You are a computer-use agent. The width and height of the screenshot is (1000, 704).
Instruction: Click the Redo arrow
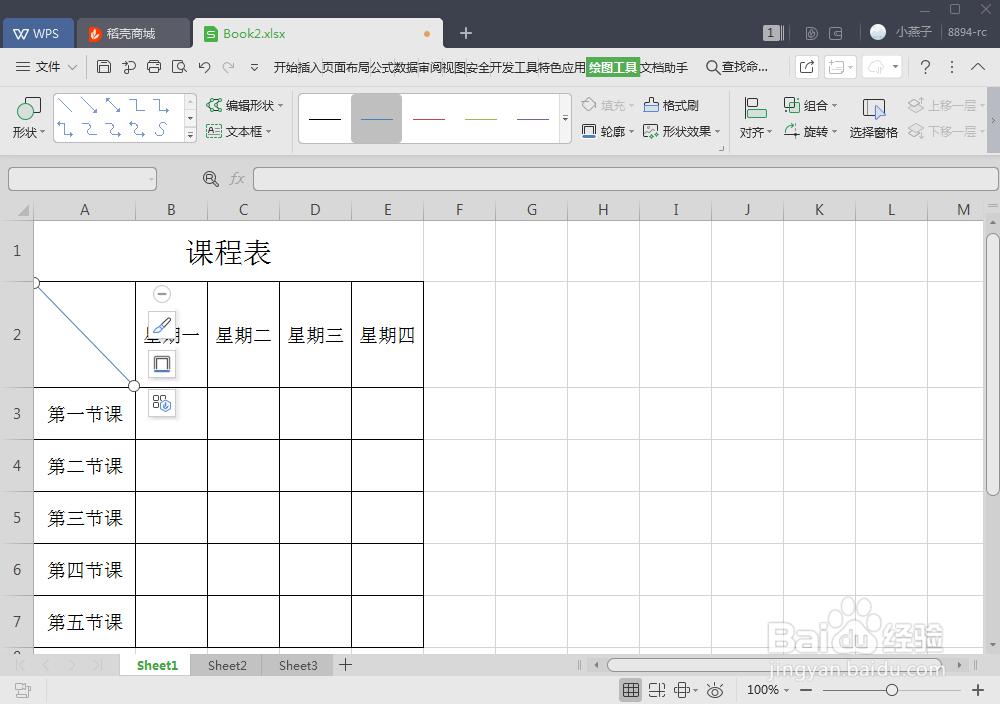(x=228, y=66)
